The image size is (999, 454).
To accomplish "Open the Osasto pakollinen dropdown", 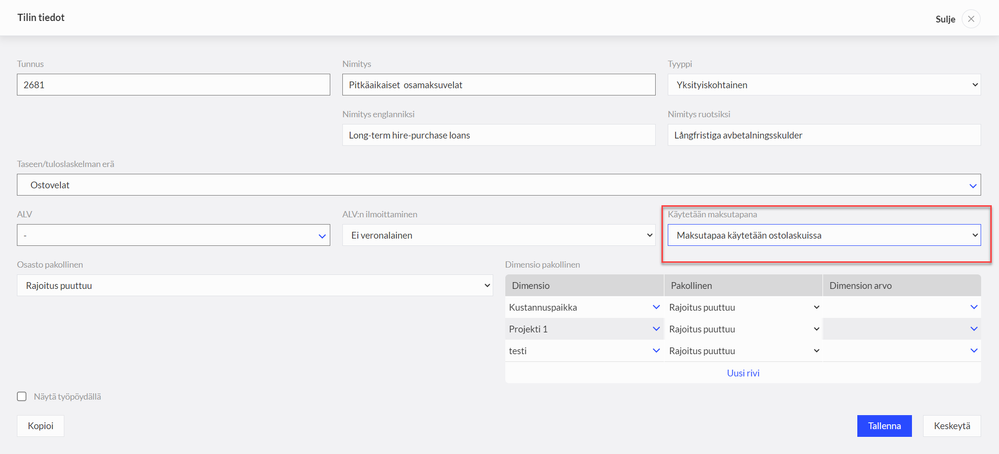I will pos(255,286).
